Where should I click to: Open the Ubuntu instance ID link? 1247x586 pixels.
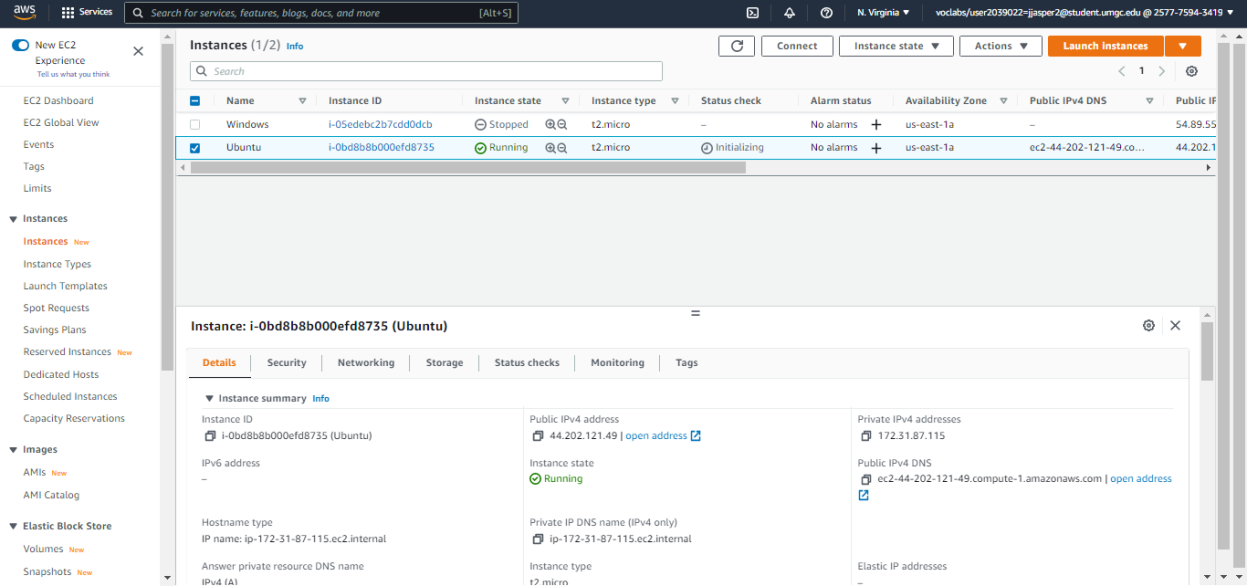(x=381, y=148)
